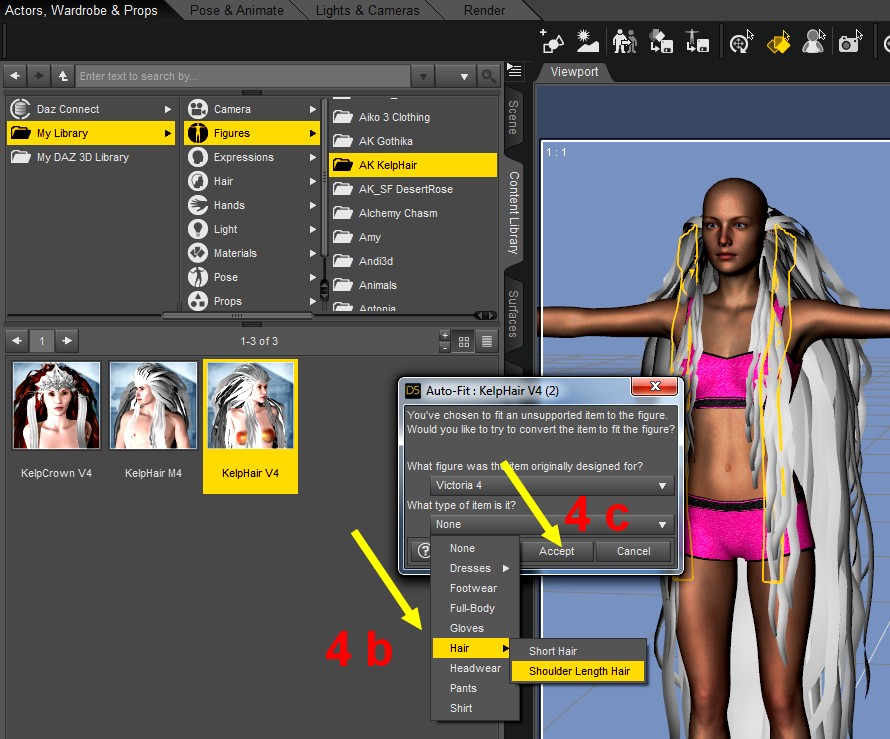Click the up-one-level arrow beside the search field
Viewport: 890px width, 739px height.
tap(63, 75)
